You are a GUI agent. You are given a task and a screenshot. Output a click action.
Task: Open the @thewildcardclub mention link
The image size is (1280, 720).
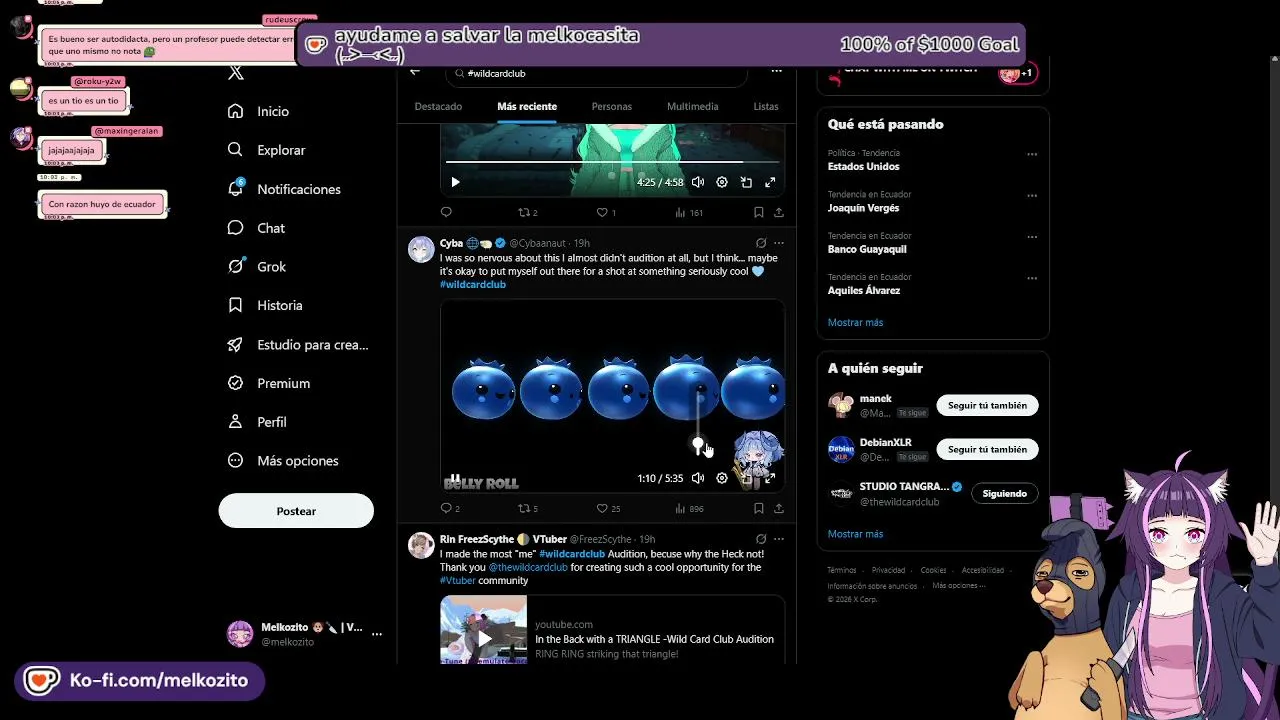(528, 567)
